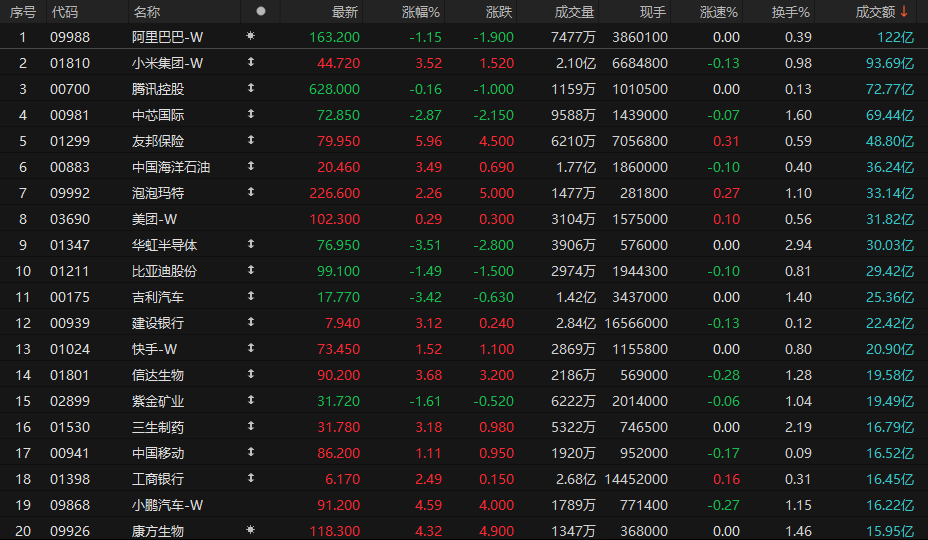This screenshot has width=928, height=540.
Task: Click the 涨速% column header
Action: 718,12
